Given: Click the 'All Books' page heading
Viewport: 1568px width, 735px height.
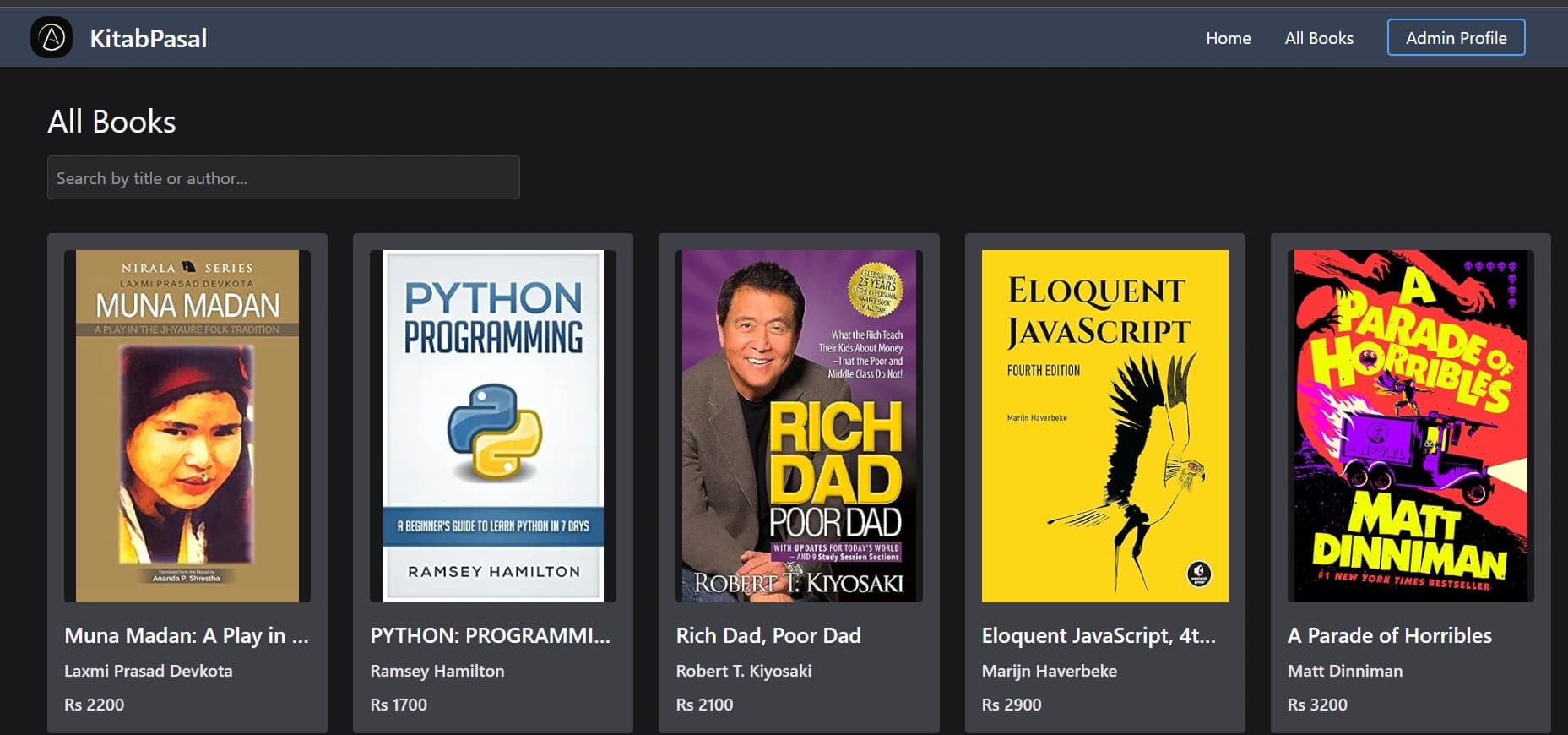Looking at the screenshot, I should point(111,122).
